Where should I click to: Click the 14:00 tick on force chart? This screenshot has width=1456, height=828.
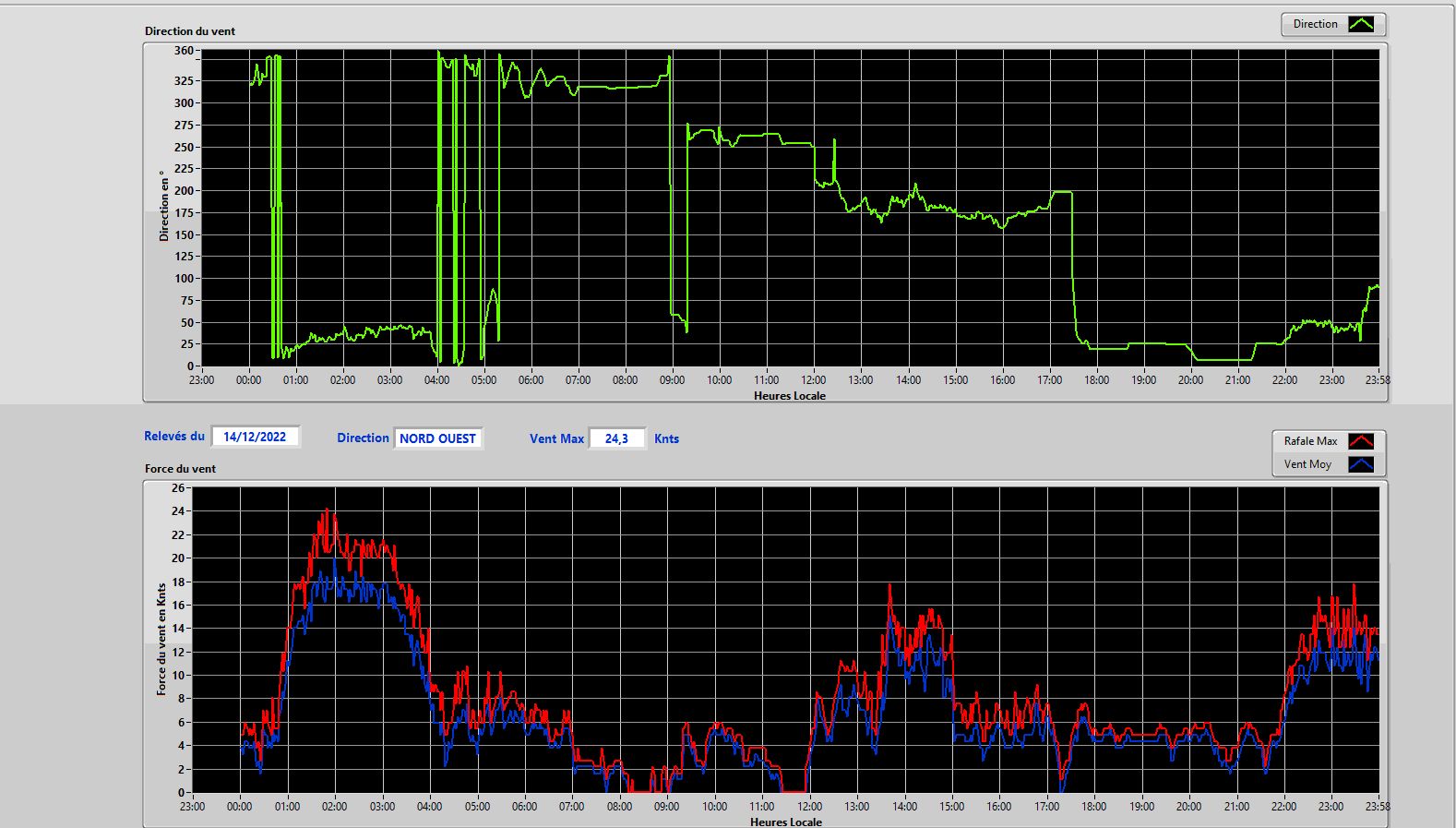click(x=904, y=806)
